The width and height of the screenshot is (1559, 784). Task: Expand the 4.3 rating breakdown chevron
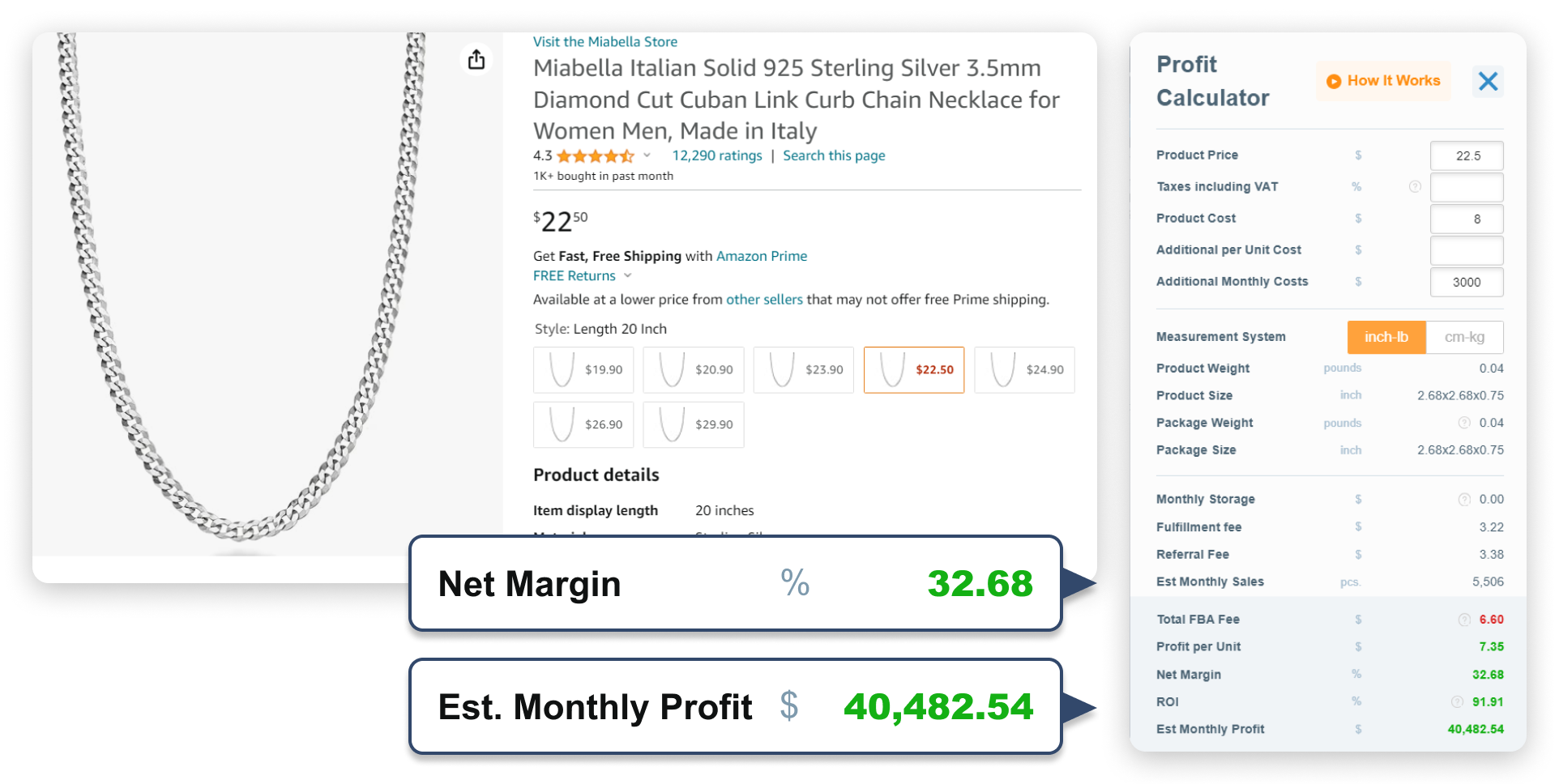tap(646, 155)
